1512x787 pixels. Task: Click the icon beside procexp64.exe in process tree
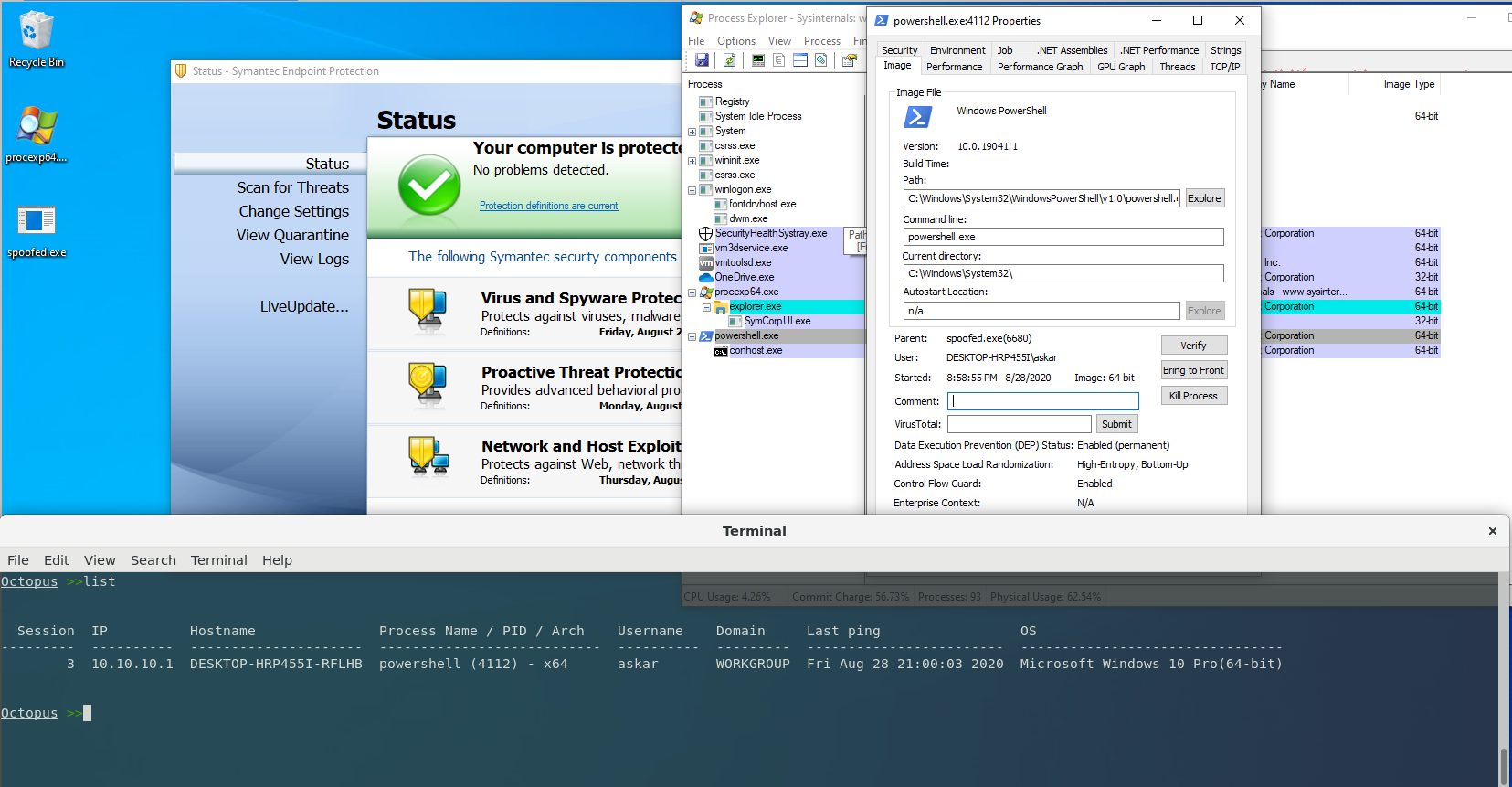pyautogui.click(x=705, y=292)
